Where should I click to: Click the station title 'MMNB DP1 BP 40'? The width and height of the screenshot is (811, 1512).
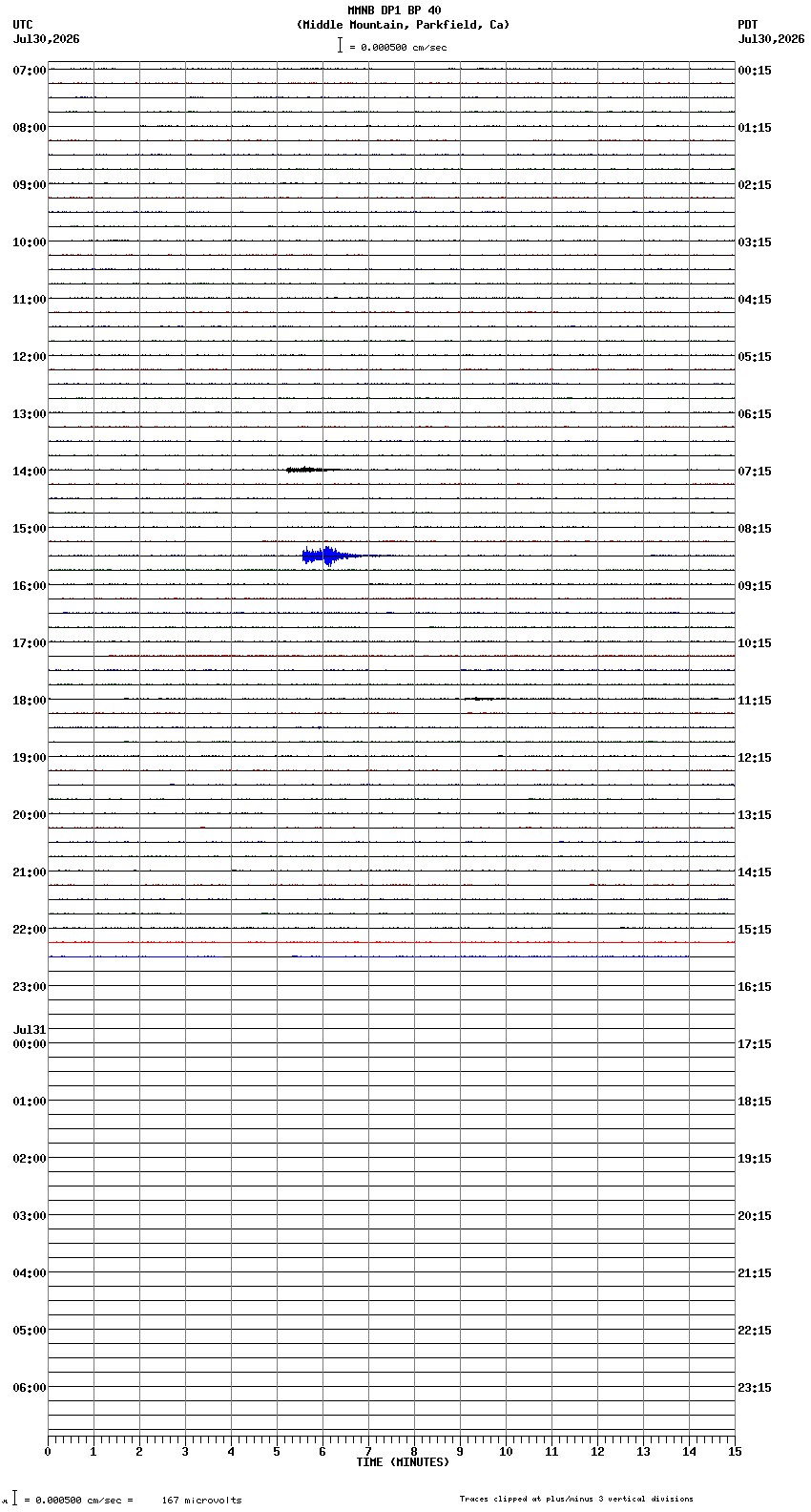pos(394,10)
